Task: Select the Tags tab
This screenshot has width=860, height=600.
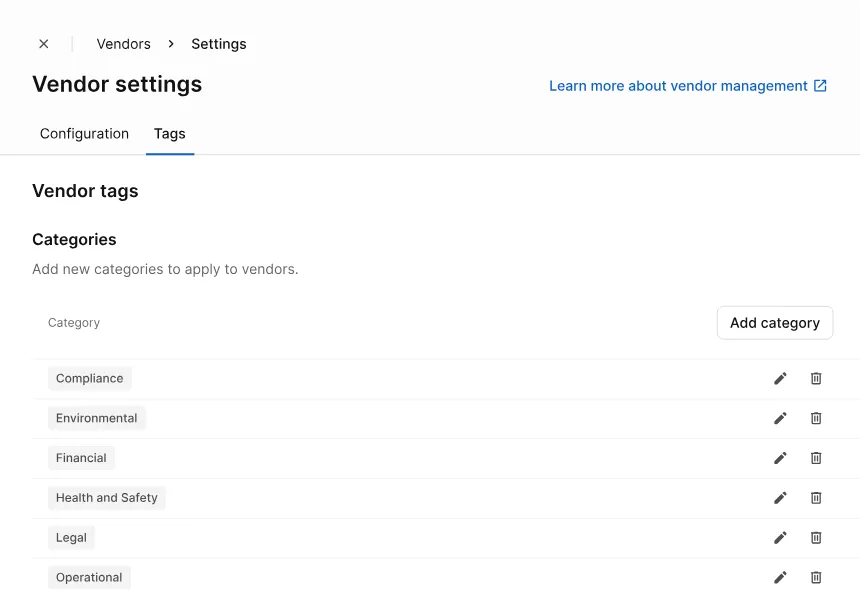Action: 170,134
